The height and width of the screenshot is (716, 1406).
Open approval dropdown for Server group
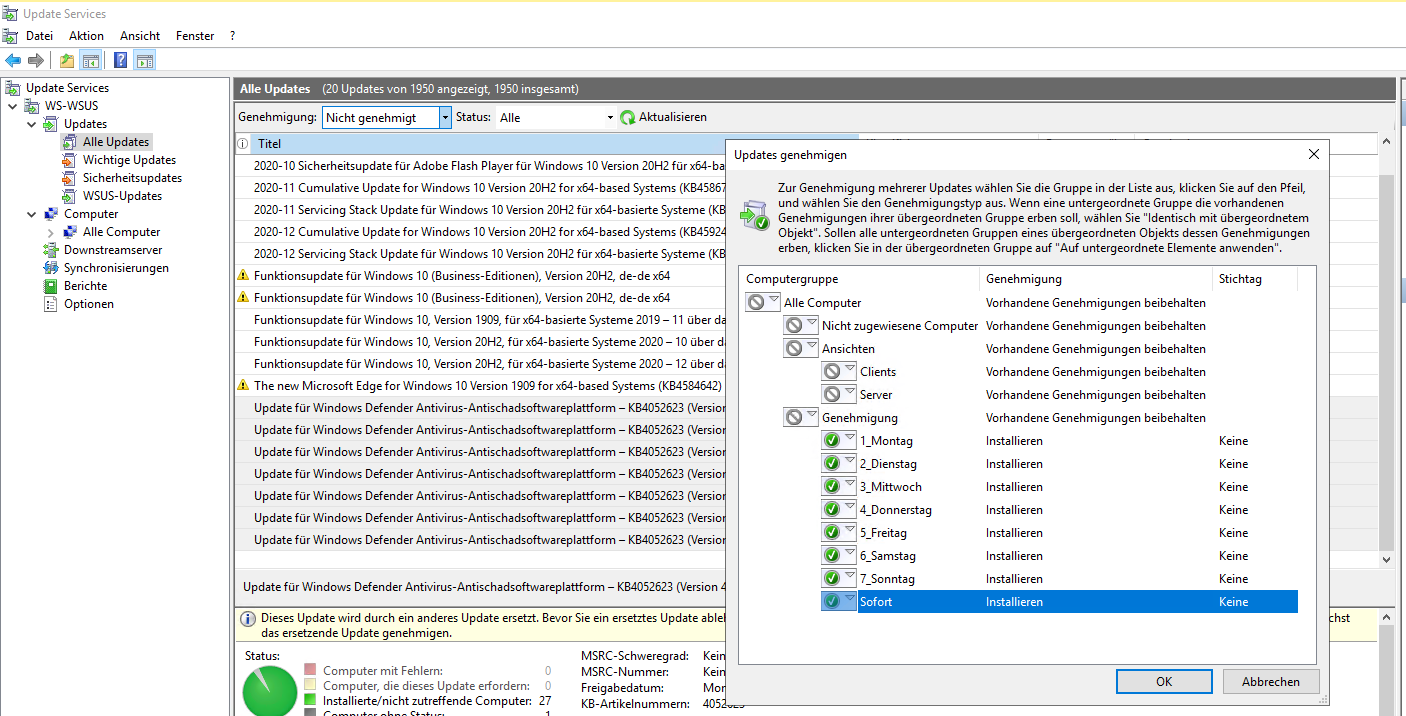coord(838,394)
